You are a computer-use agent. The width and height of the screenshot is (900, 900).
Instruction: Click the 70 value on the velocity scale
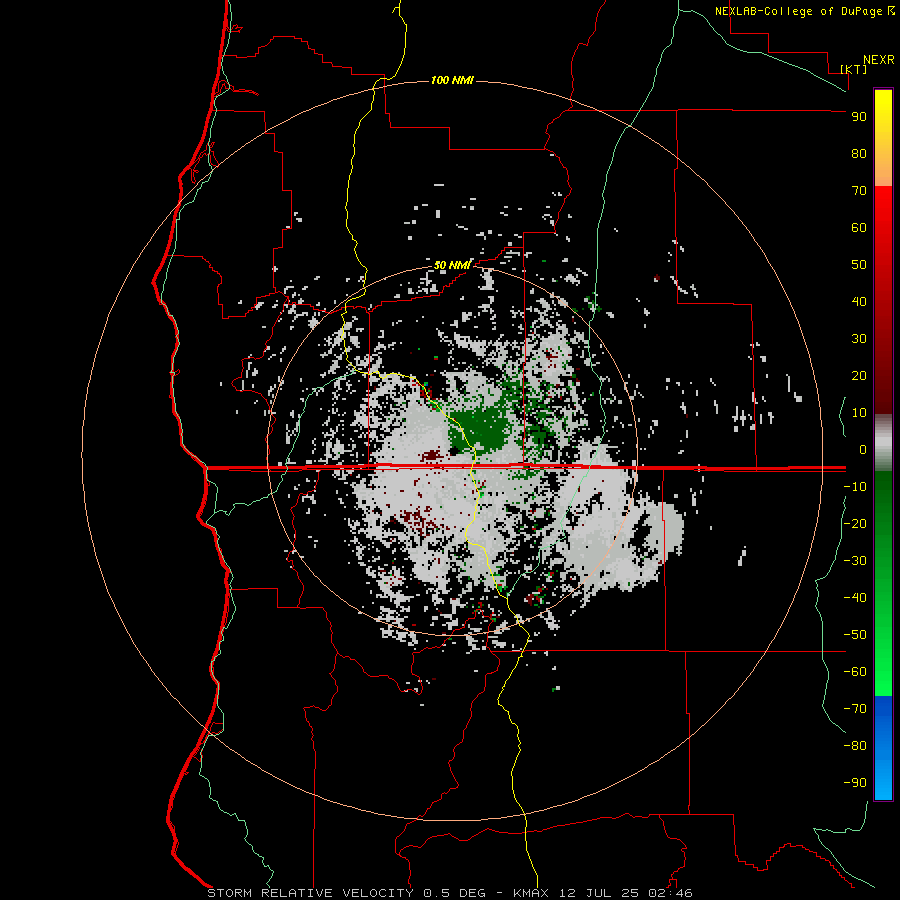pos(859,191)
